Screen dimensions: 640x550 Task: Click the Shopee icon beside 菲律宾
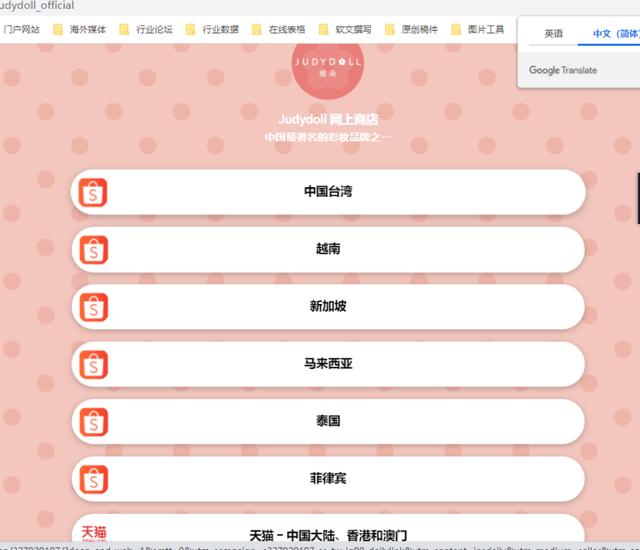tap(93, 479)
